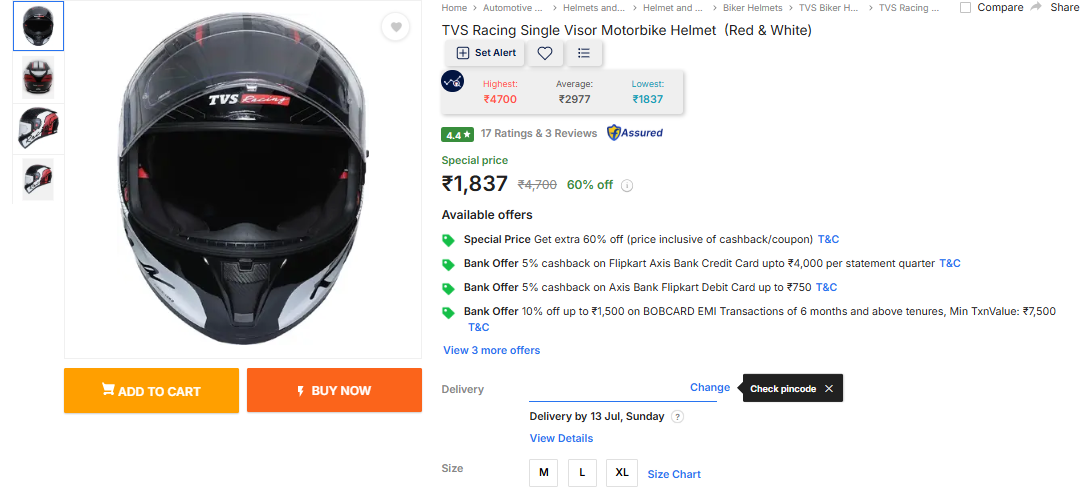Select size XL
This screenshot has width=1092, height=488.
click(x=622, y=472)
